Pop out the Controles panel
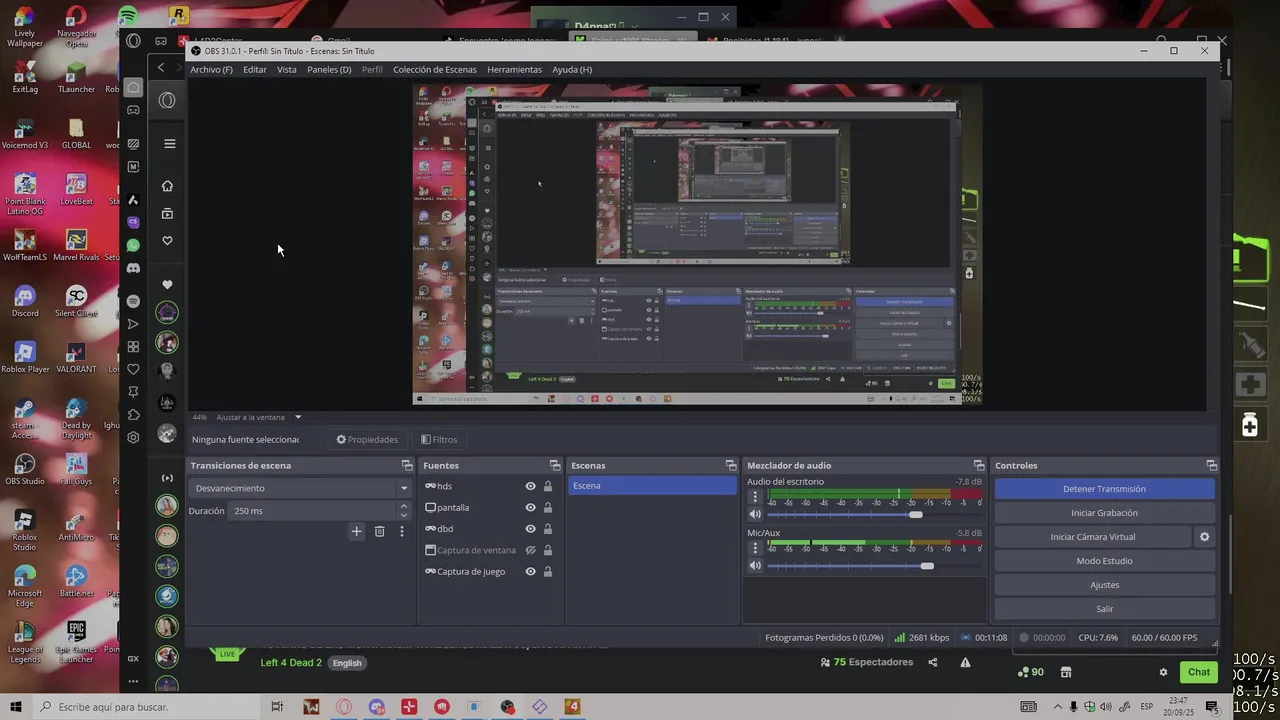Screen dimensions: 1280x720 [1211, 466]
